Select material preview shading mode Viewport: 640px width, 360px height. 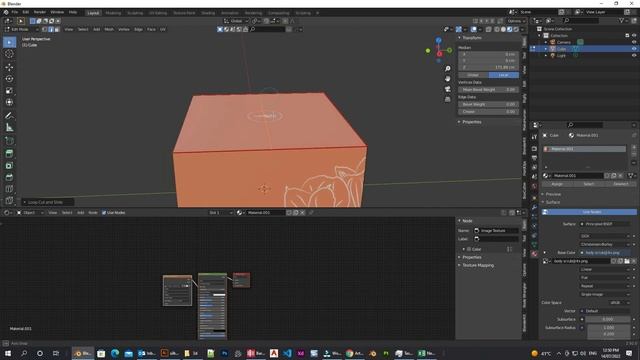click(x=510, y=29)
